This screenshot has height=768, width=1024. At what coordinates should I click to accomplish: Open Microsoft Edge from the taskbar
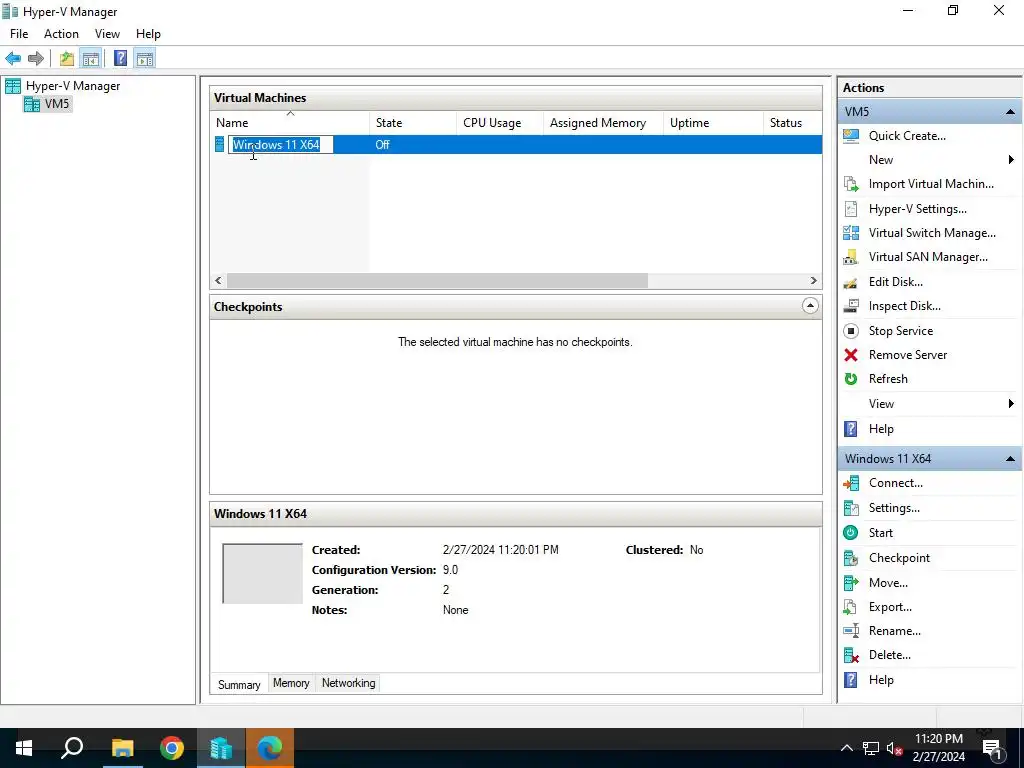tap(270, 748)
